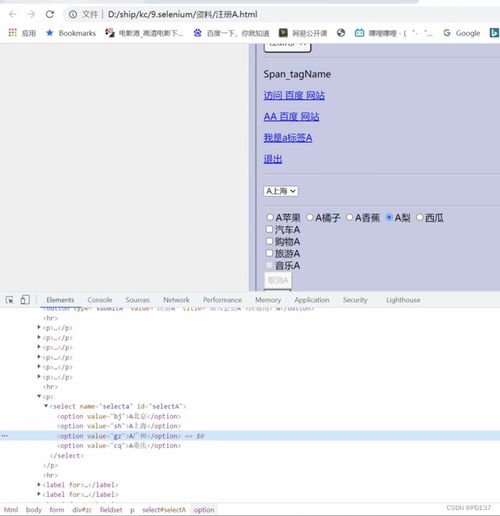Click the AA 百度 网站 link

[x=291, y=117]
